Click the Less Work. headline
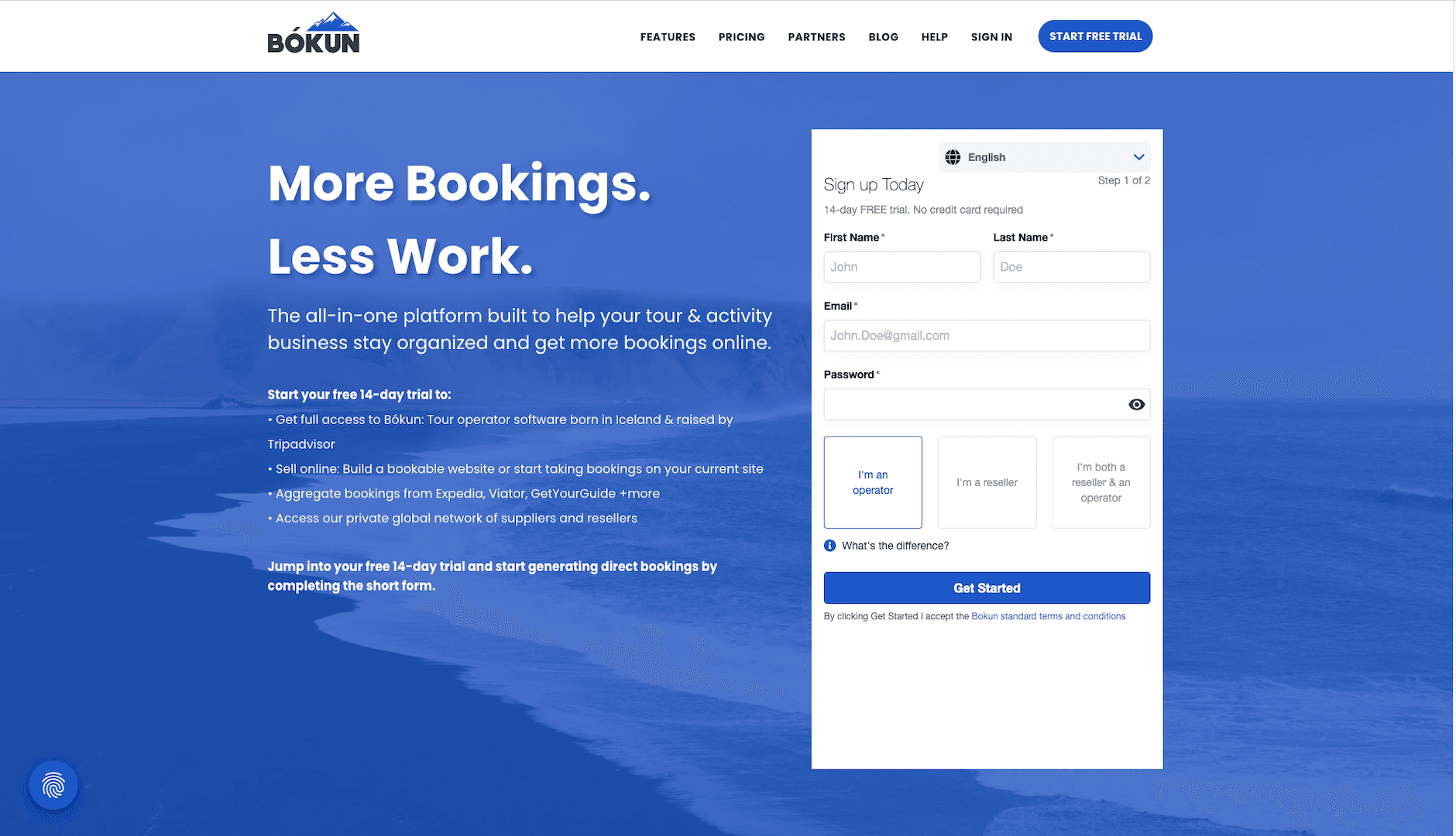This screenshot has height=836, width=1456. point(400,256)
